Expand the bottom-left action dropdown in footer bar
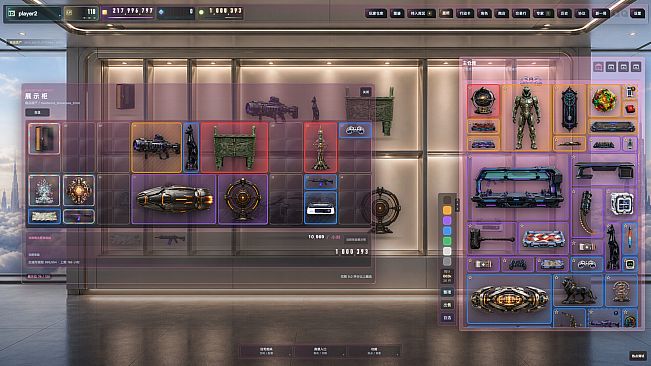Screen dimensions: 651x366 click(267, 351)
